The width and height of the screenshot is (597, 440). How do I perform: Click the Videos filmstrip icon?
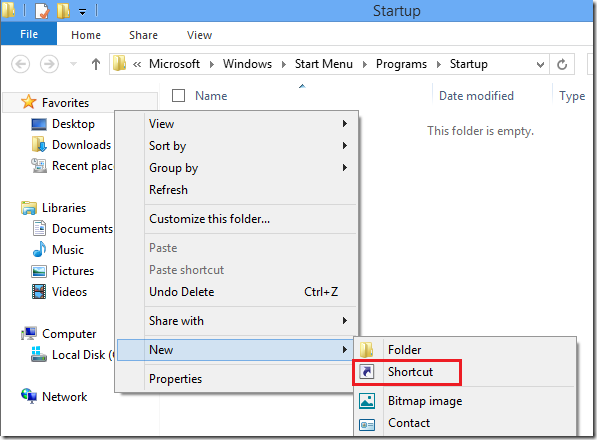(39, 292)
